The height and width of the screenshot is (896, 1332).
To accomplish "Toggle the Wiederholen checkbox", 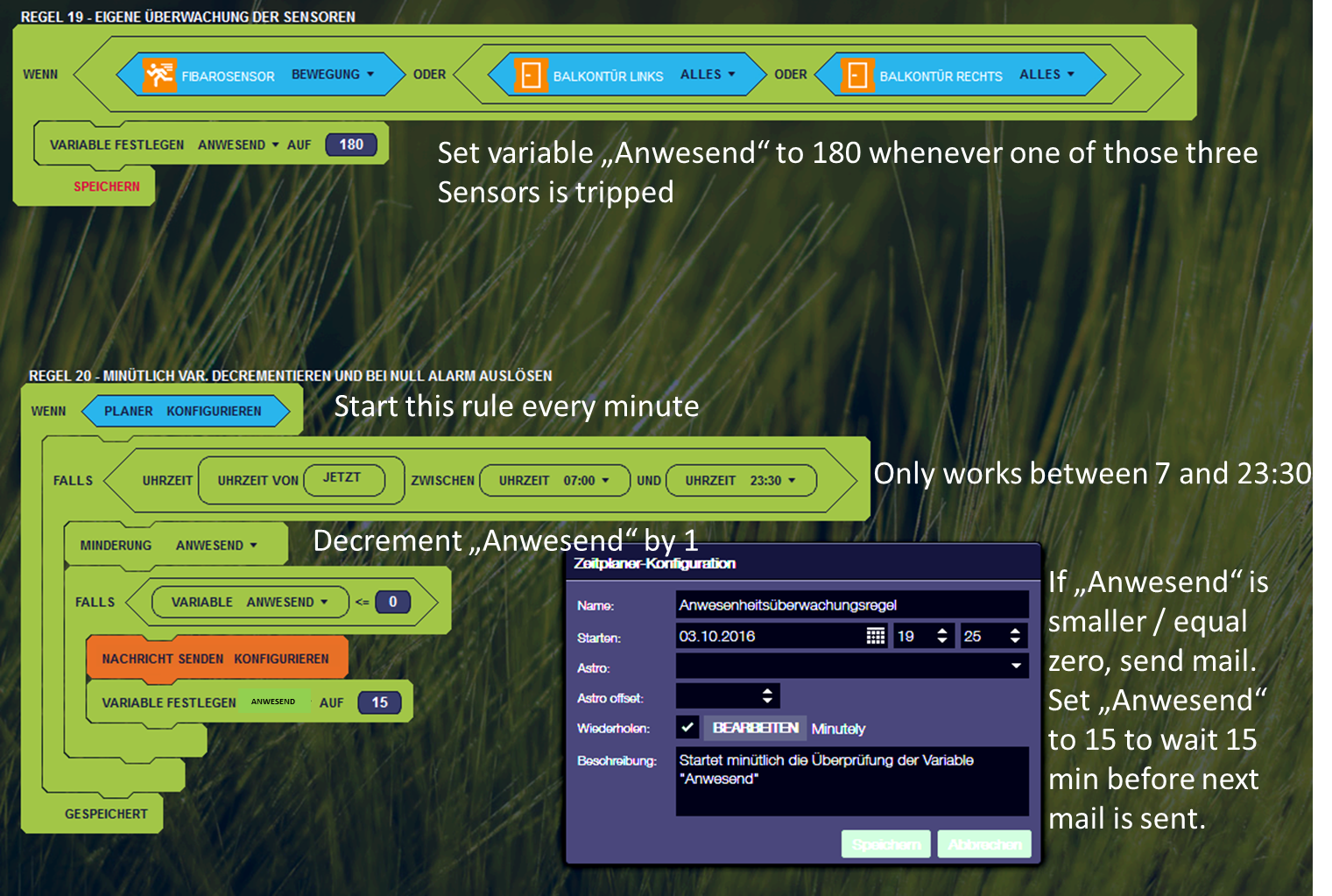I will click(687, 728).
